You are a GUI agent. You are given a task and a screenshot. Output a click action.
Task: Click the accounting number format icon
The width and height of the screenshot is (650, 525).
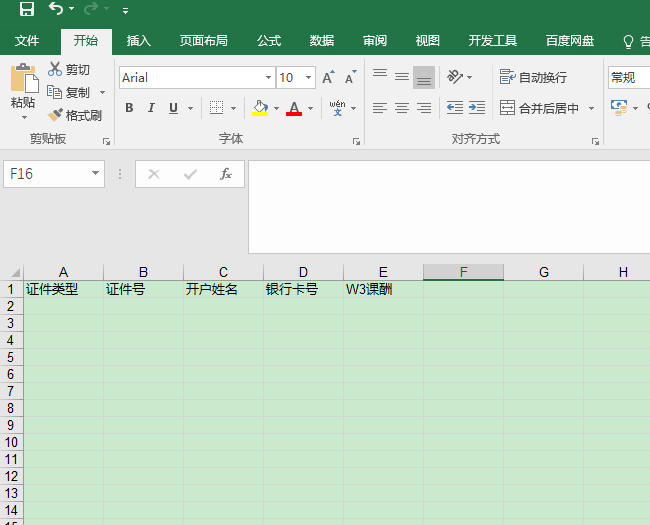pos(619,108)
